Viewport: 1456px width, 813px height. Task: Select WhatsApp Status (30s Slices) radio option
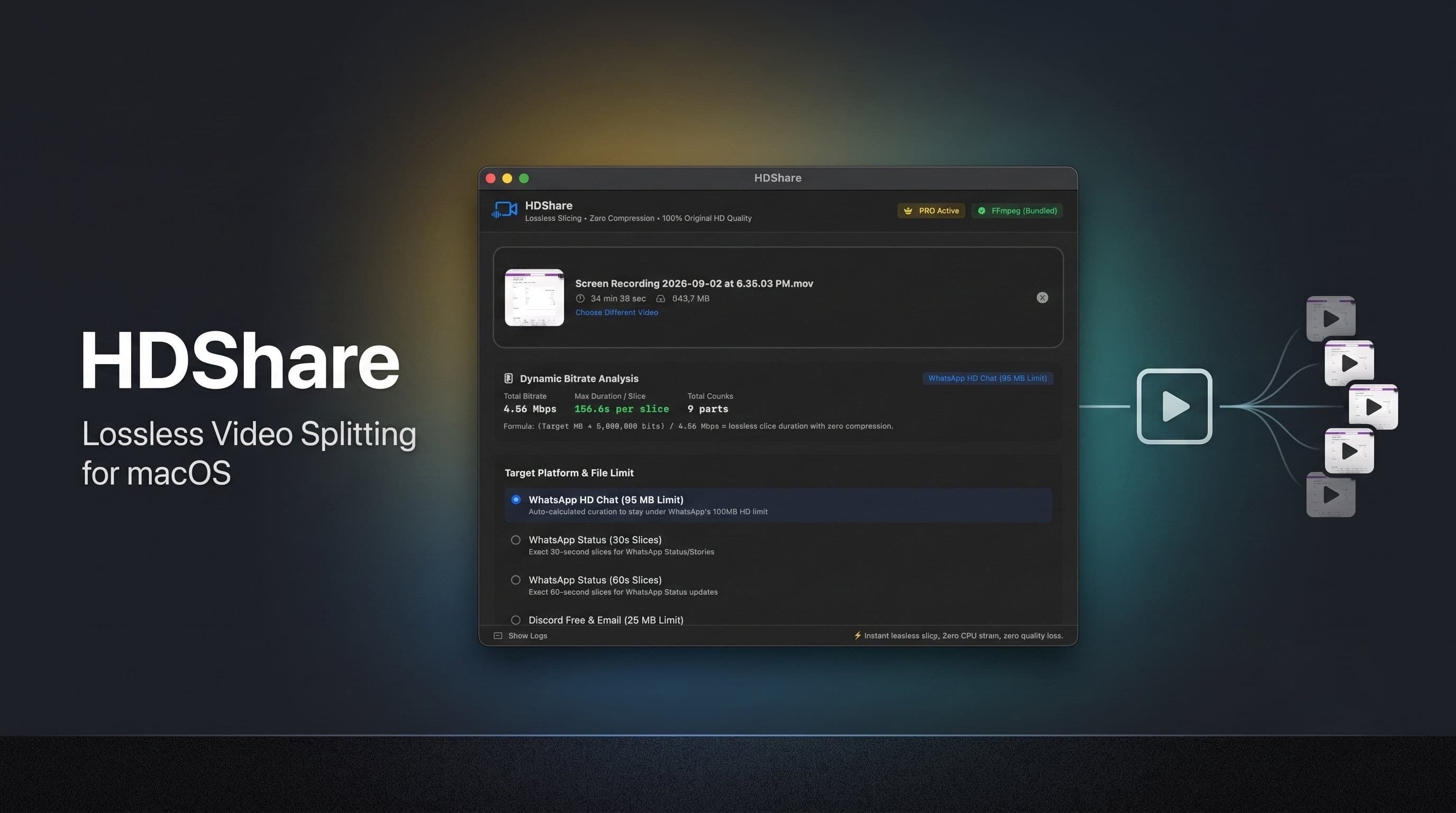(515, 540)
